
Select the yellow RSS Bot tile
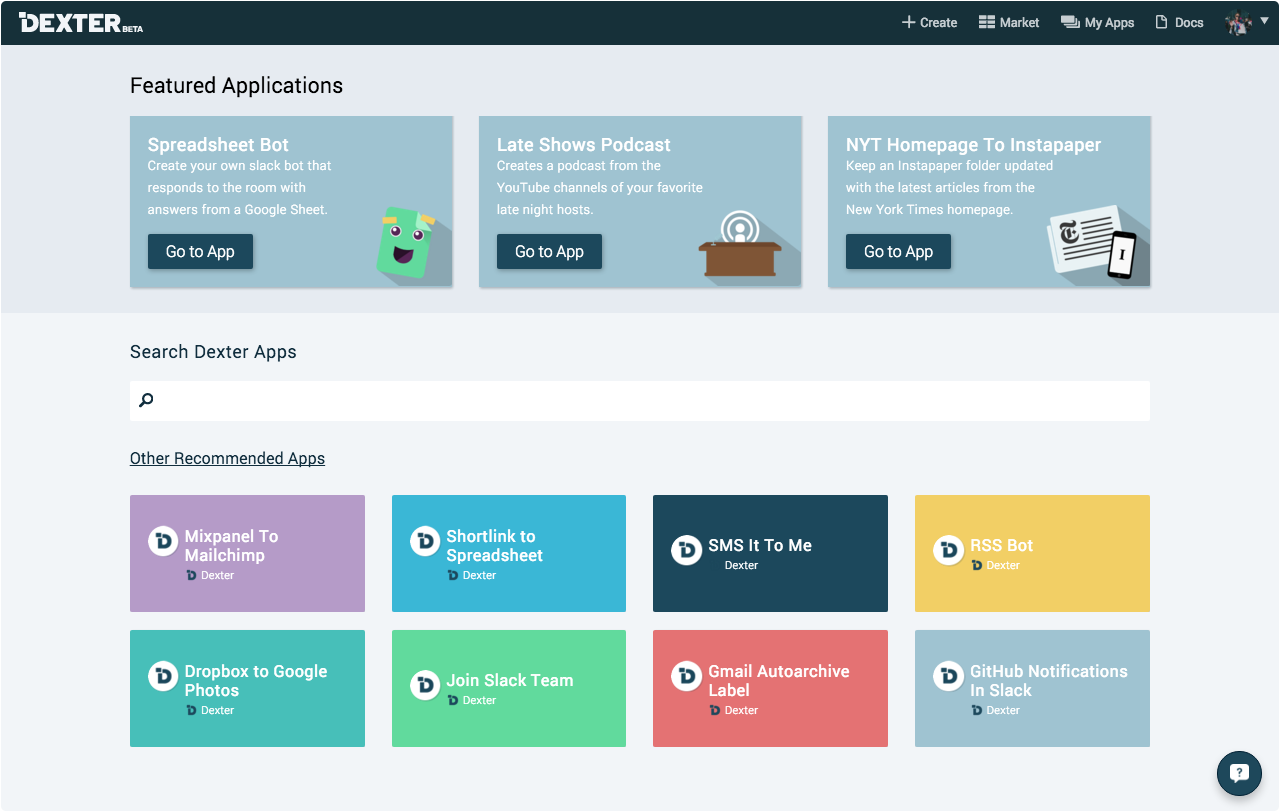(x=1032, y=553)
